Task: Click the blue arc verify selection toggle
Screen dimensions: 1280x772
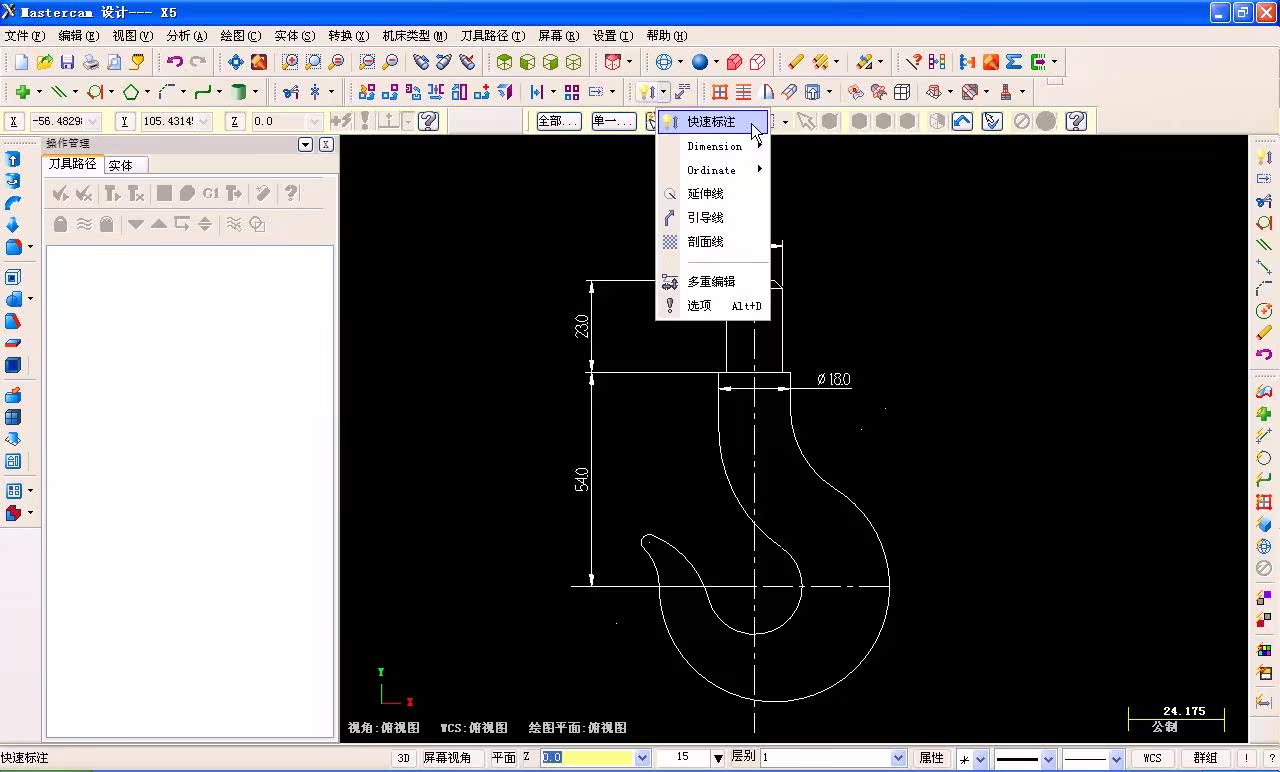Action: tap(962, 121)
